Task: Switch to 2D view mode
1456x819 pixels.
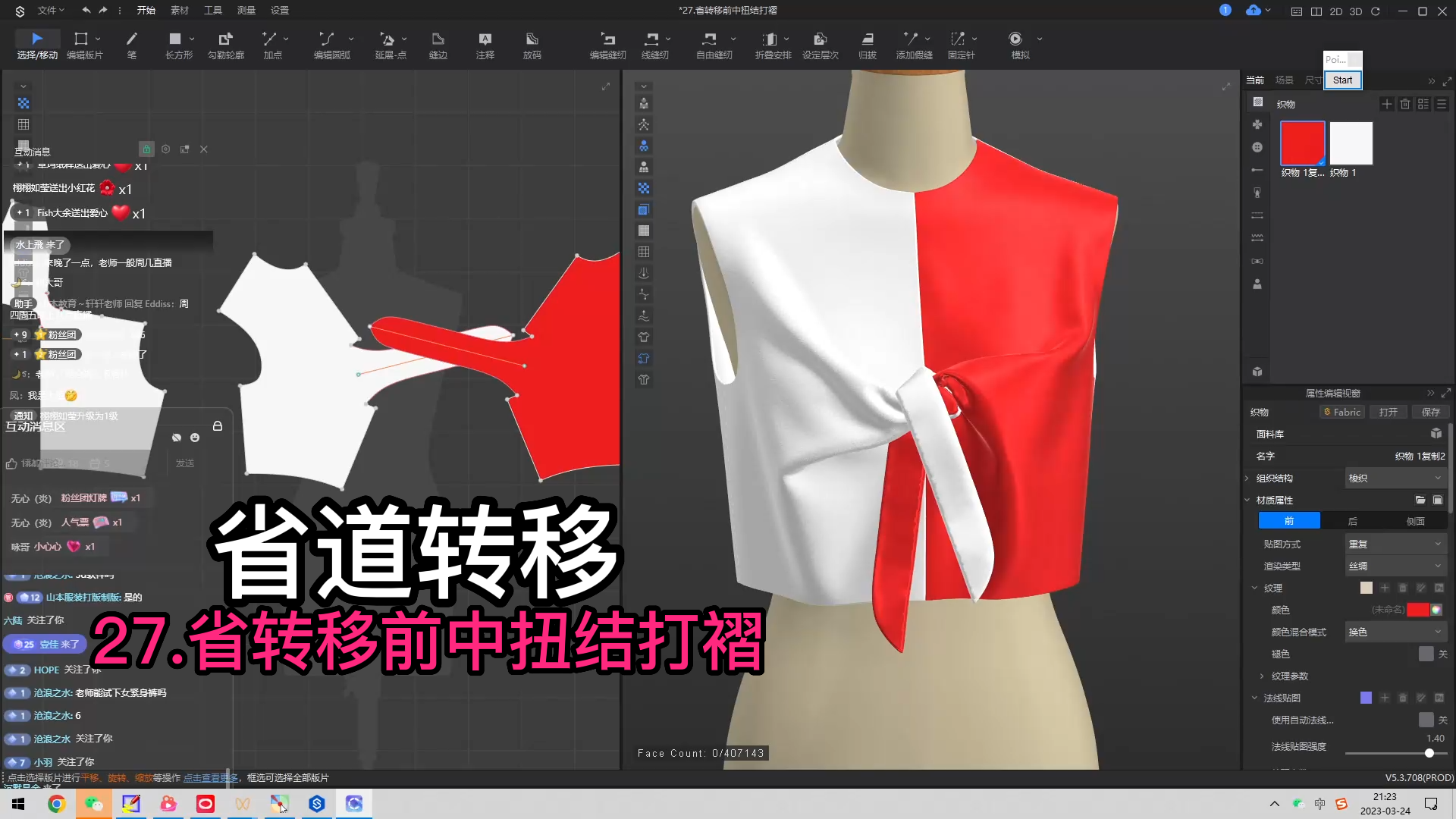Action: [x=1336, y=11]
